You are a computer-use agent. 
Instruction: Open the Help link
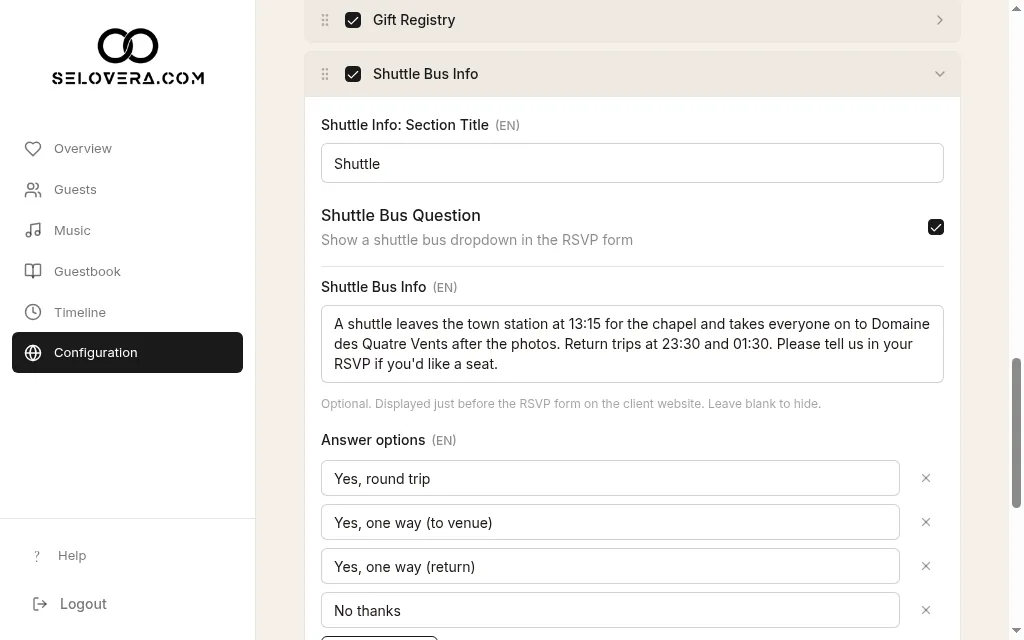[72, 556]
